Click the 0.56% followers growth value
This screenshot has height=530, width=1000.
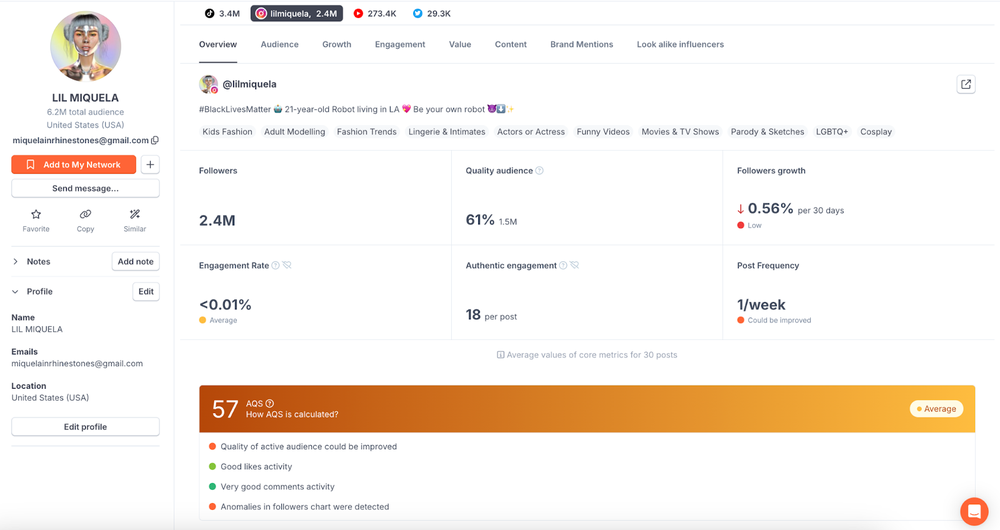770,209
